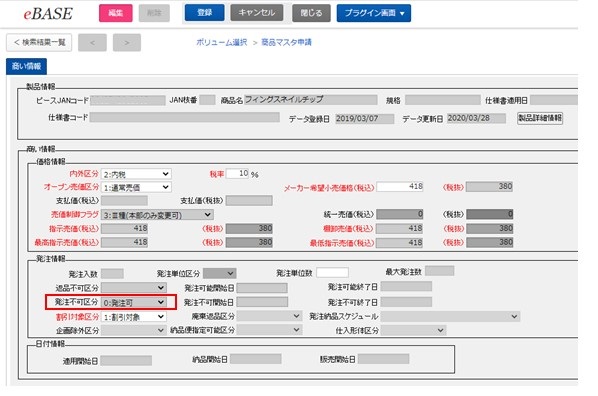Click the 閉じる button
The image size is (598, 396).
(311, 13)
